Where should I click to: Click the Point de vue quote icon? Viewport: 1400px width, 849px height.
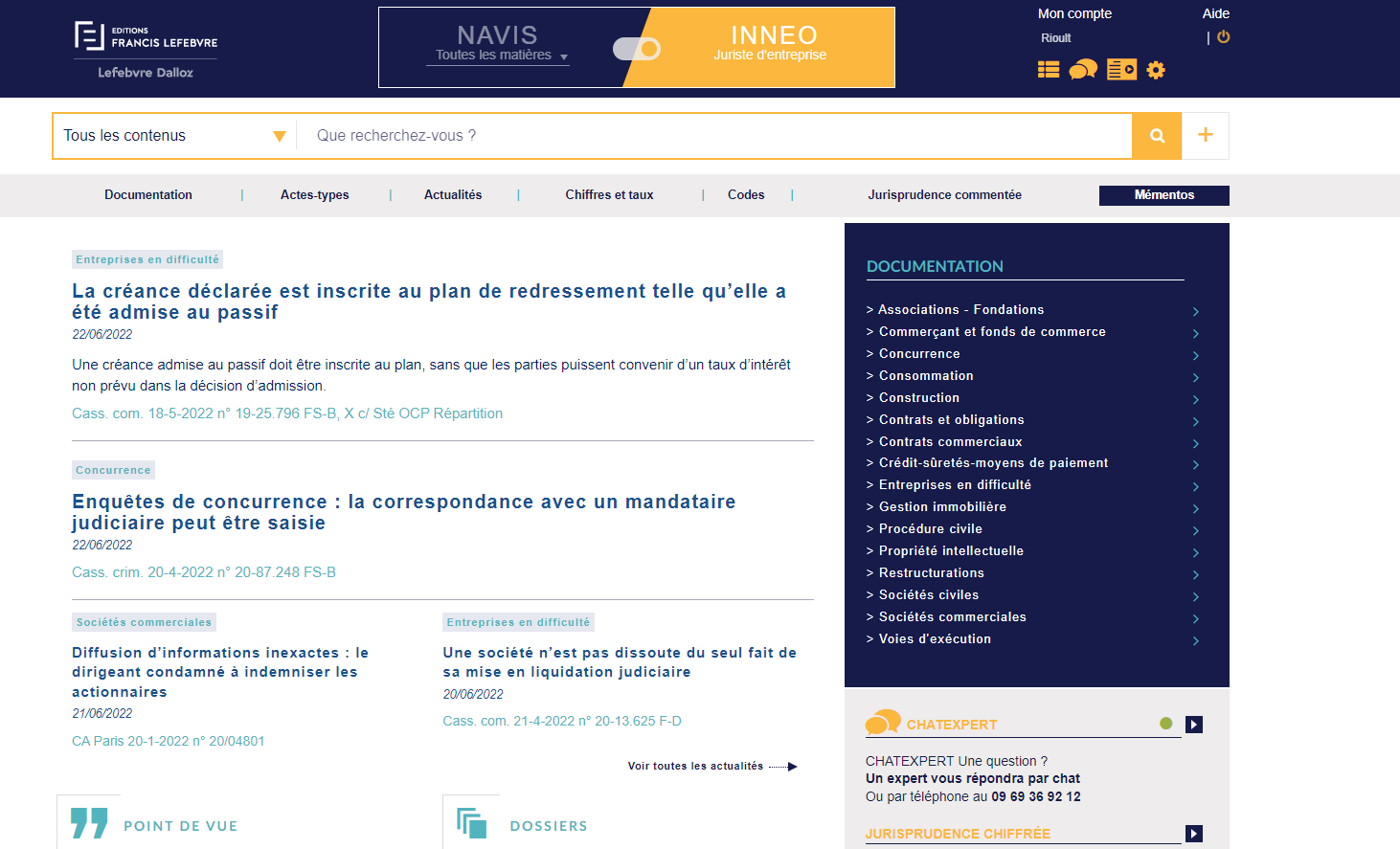pyautogui.click(x=89, y=823)
